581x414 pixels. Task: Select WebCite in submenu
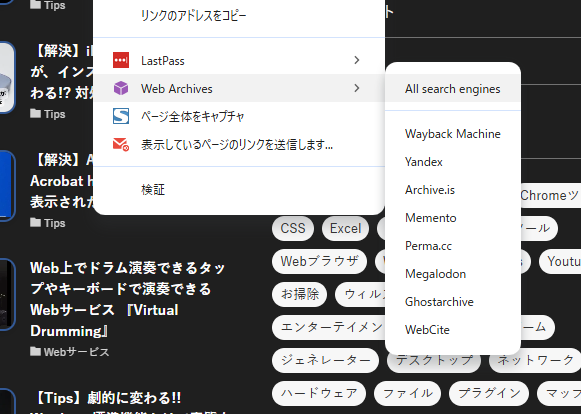click(x=453, y=329)
